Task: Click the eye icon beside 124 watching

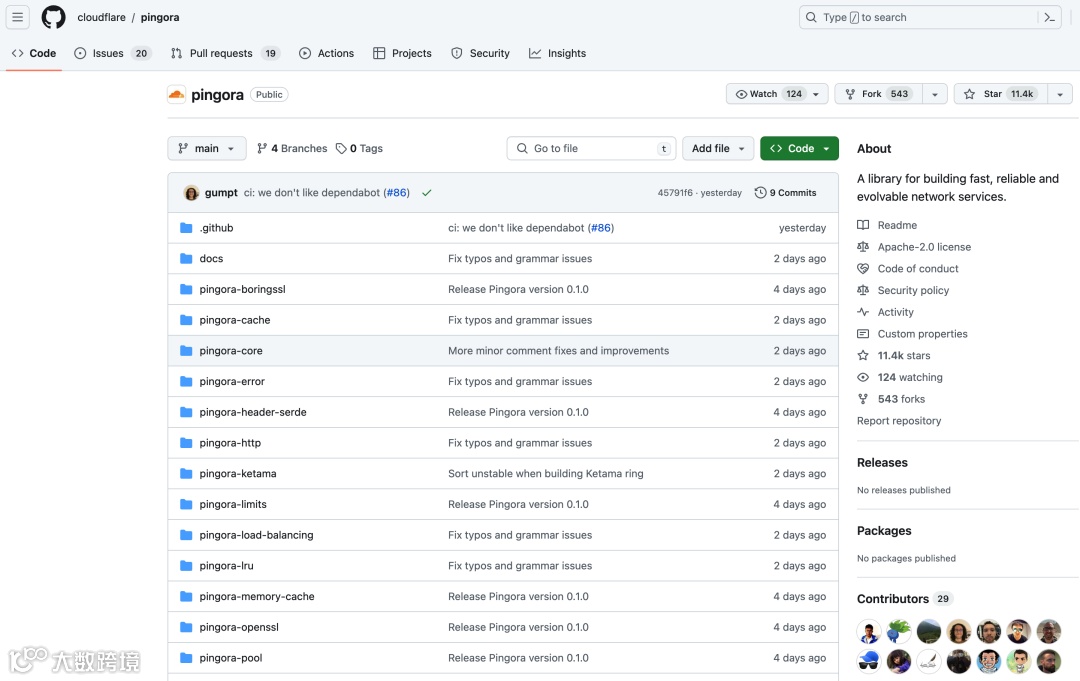Action: tap(863, 377)
